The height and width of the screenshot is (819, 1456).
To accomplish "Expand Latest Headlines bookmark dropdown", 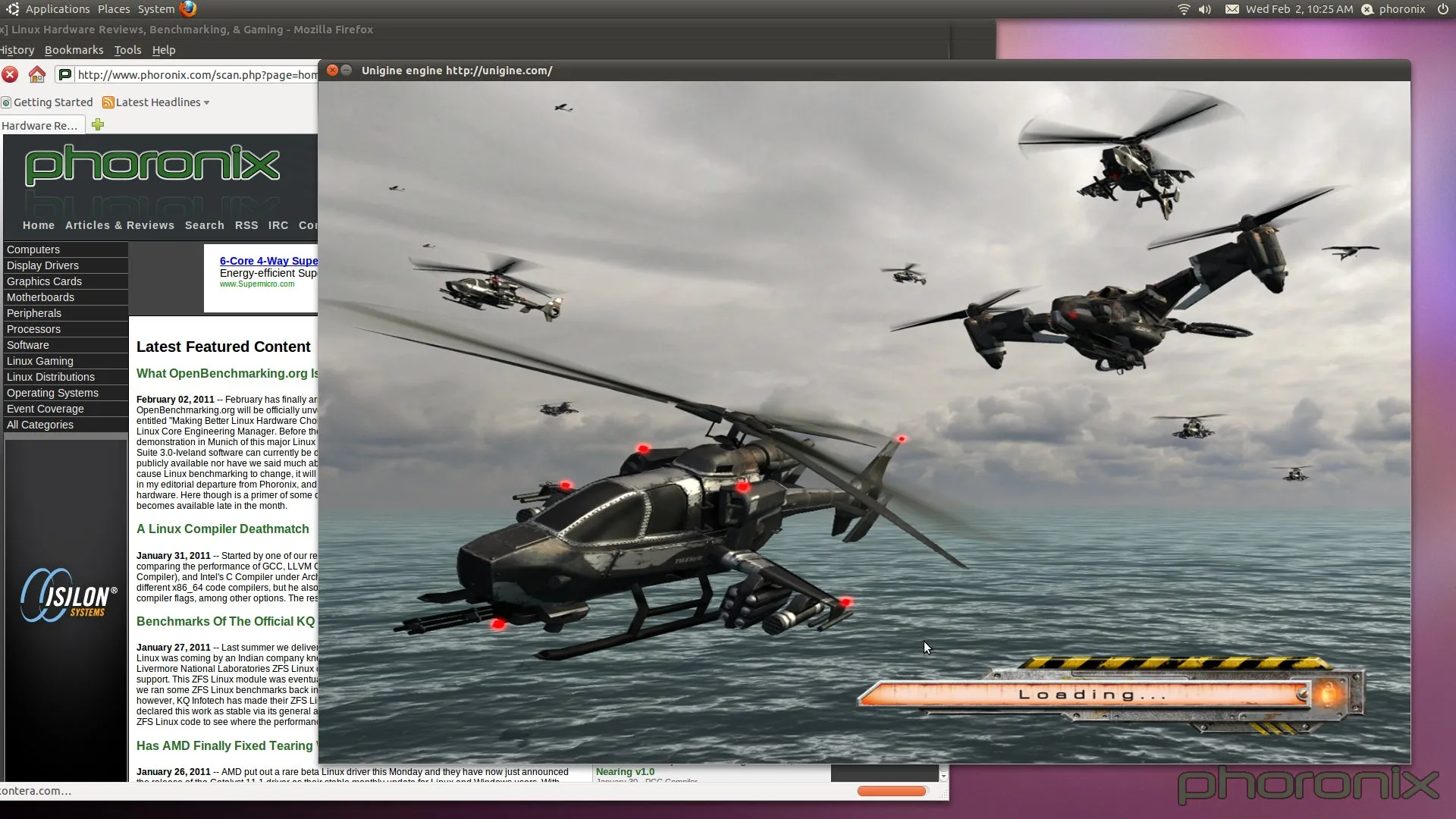I will click(206, 102).
